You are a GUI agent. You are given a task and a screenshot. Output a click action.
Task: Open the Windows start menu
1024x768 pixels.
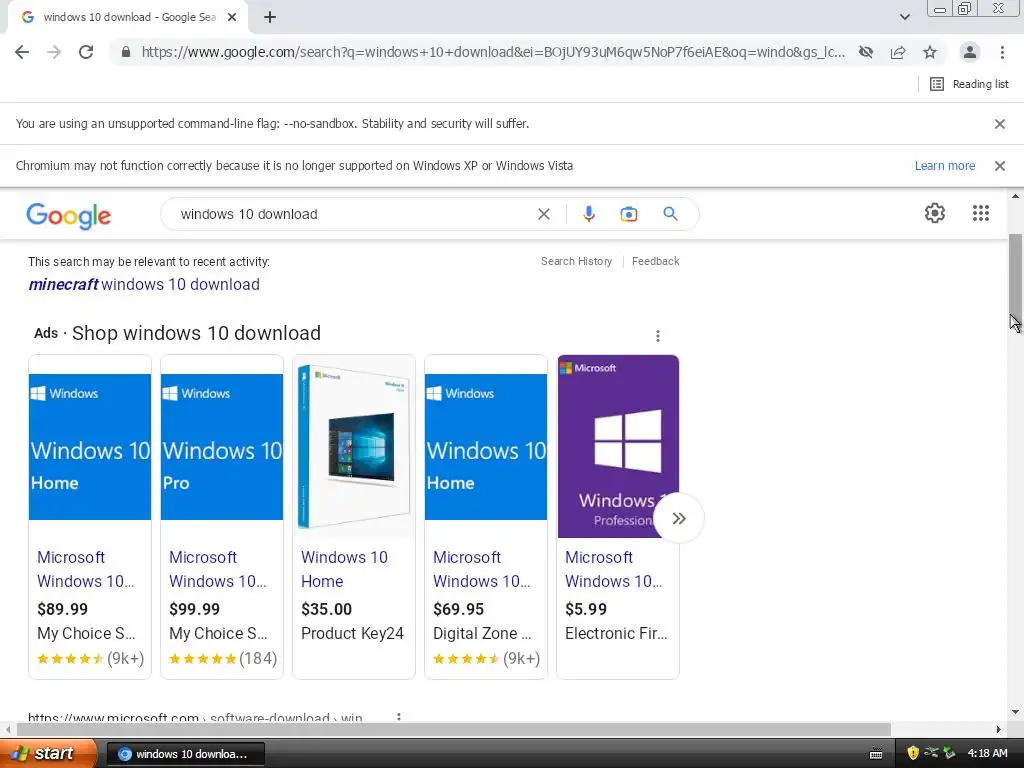click(x=48, y=754)
